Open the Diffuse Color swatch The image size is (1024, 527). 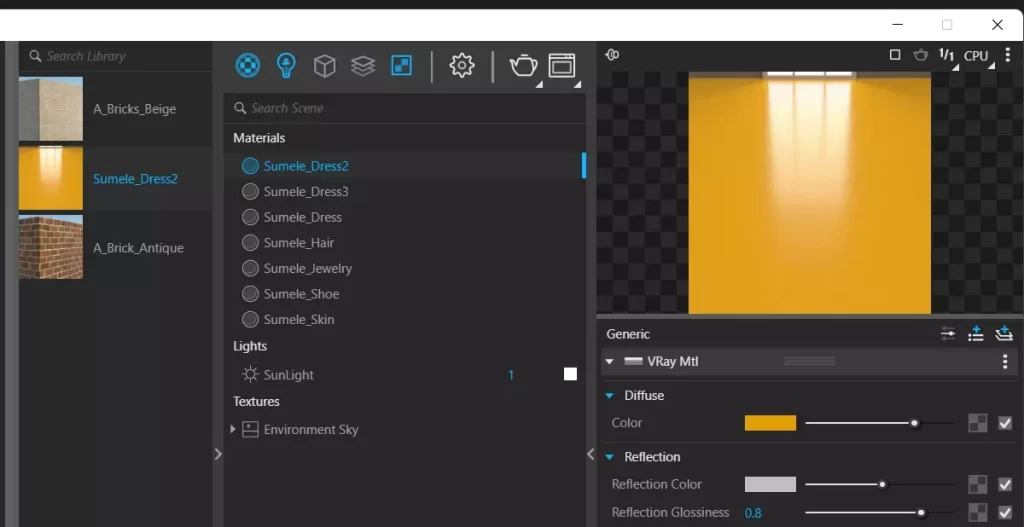(770, 423)
